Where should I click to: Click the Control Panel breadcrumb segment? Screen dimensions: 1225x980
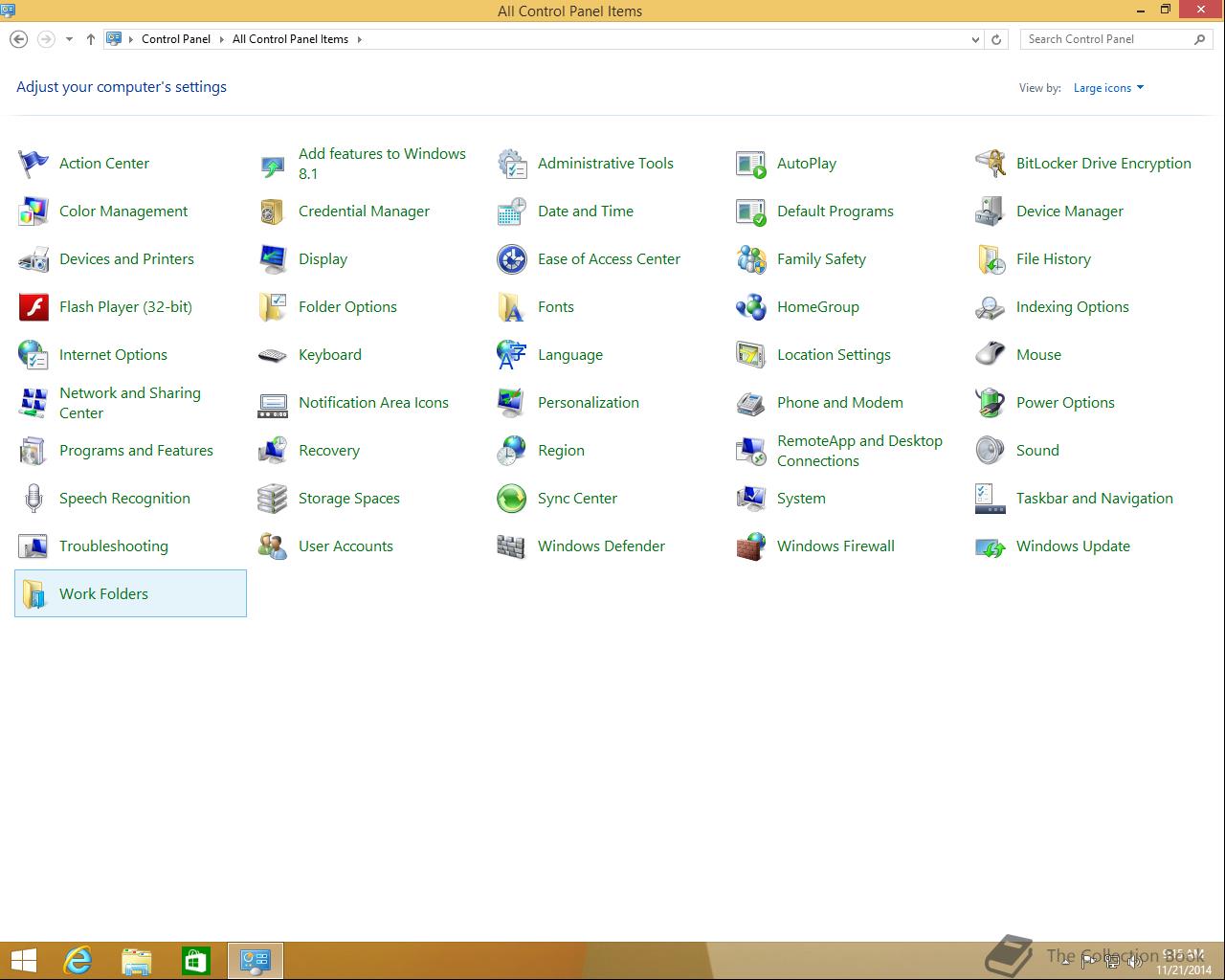tap(176, 39)
